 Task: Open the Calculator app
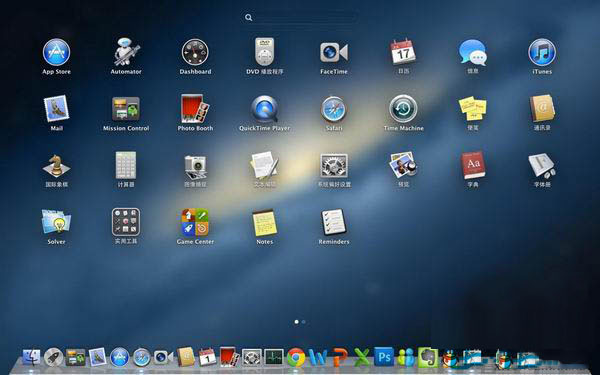tap(126, 165)
